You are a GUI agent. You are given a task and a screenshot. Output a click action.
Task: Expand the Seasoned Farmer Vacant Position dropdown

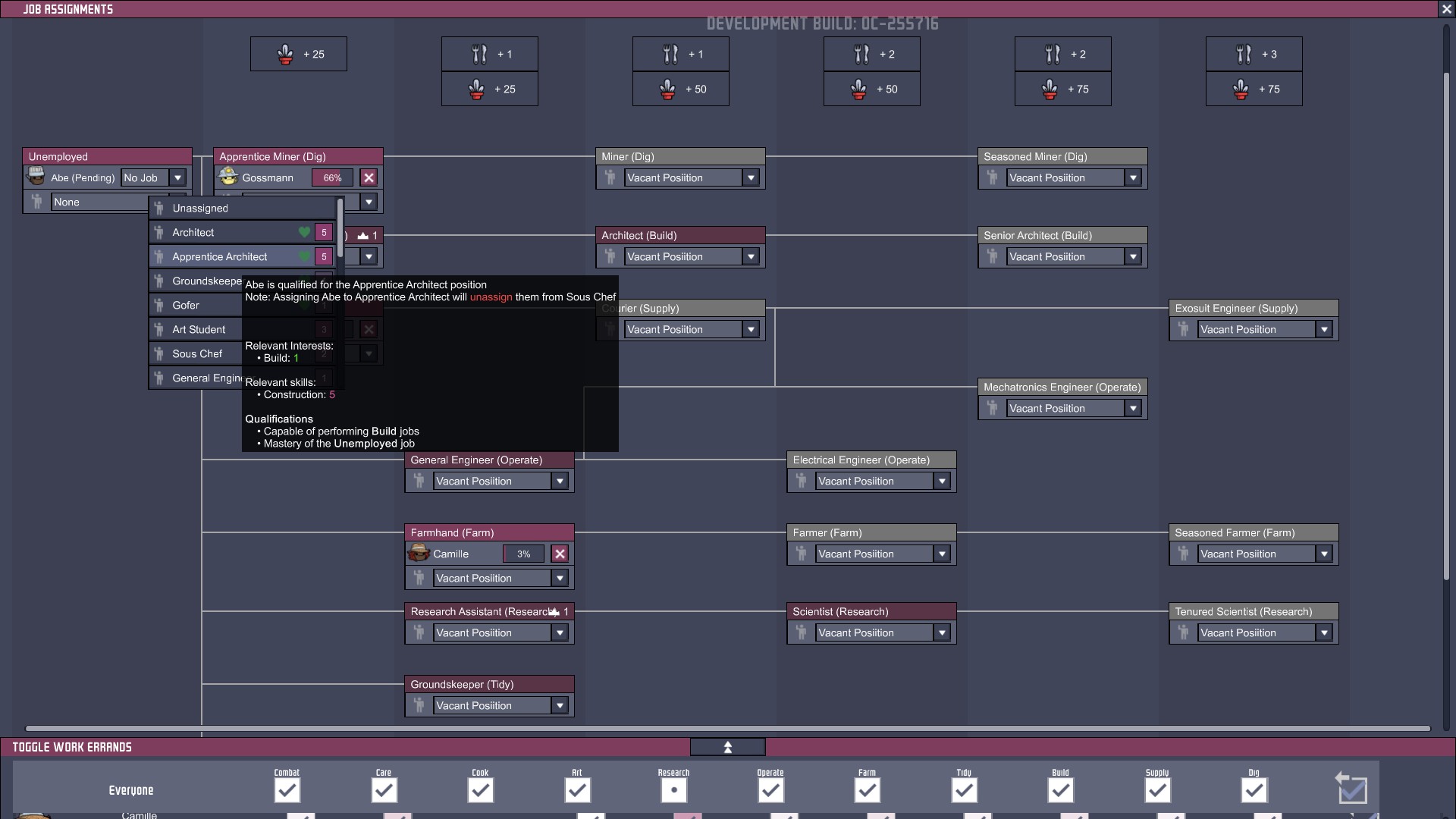point(1324,554)
